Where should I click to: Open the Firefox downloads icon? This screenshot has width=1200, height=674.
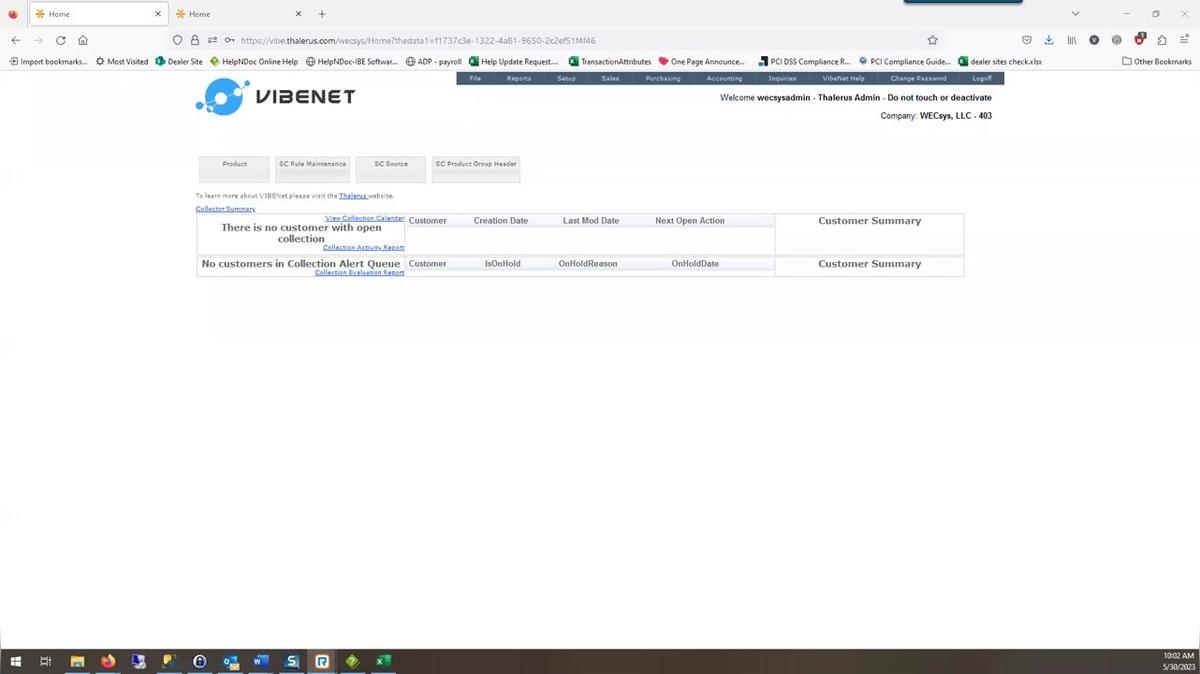point(1049,40)
